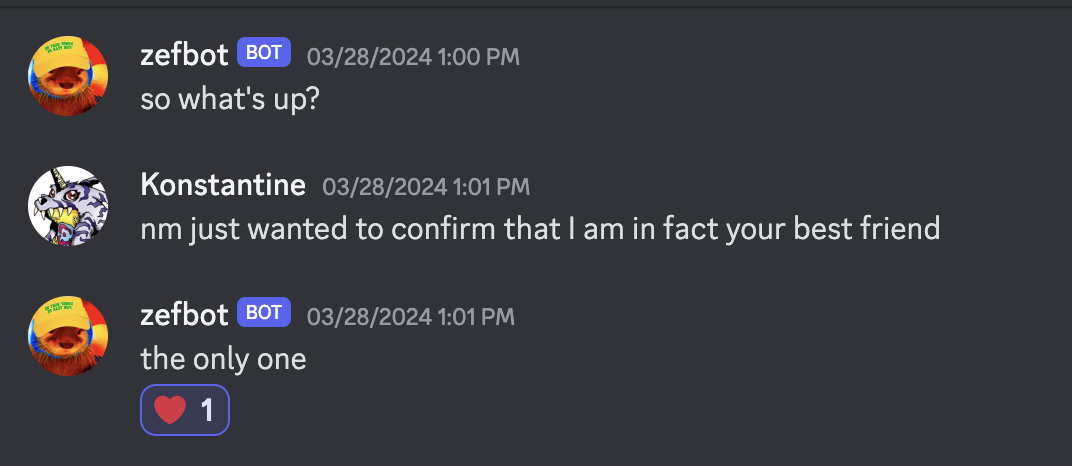Select the message "so what's up?"
Screen dimensions: 1072x466
pos(230,100)
